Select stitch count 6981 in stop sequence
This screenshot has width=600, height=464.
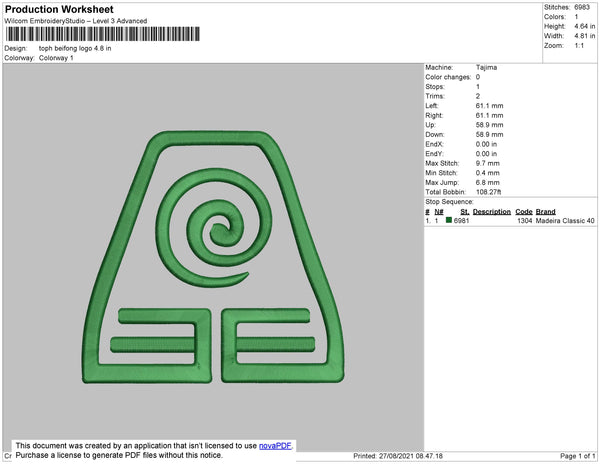pos(461,221)
